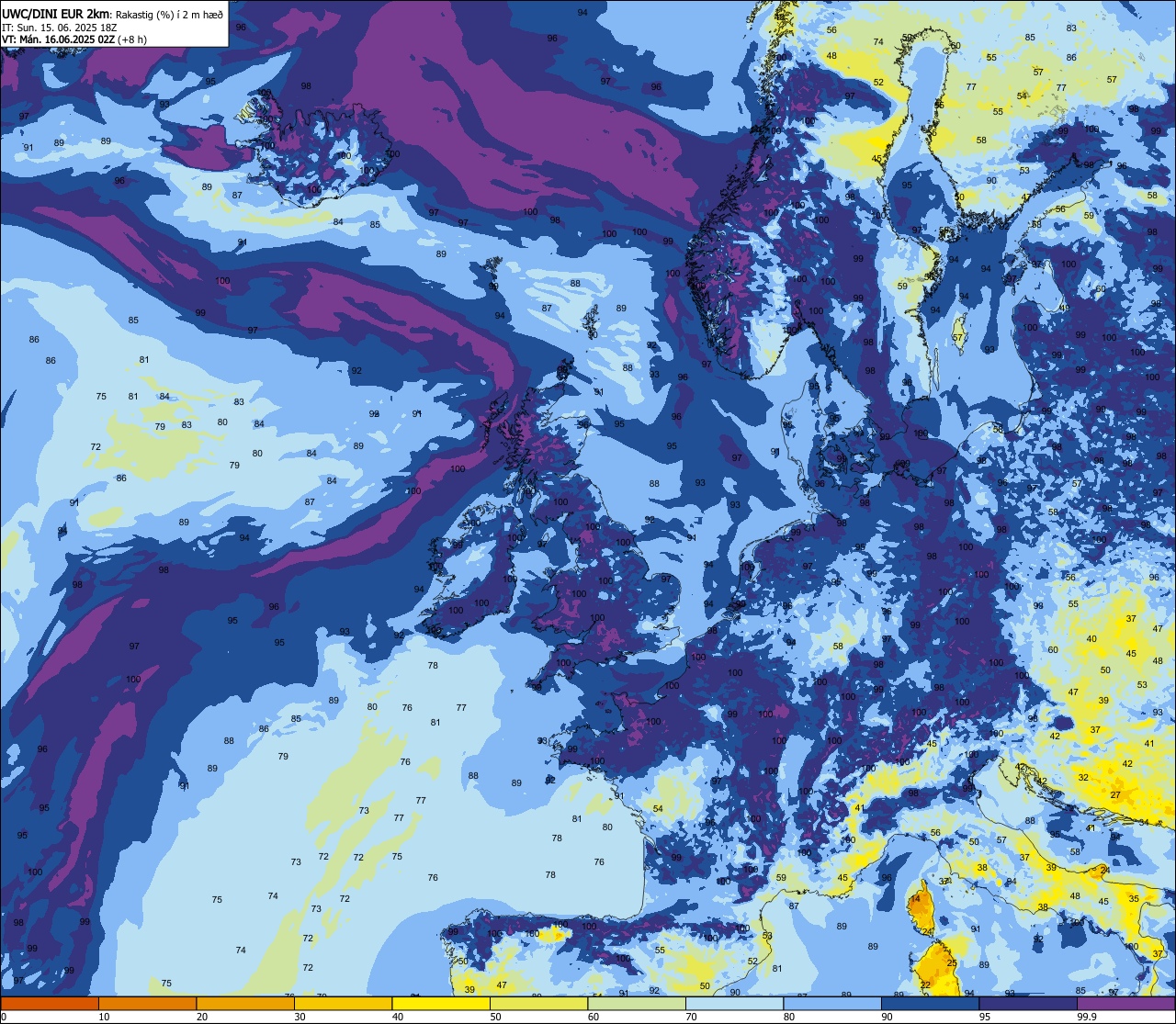Click the legend tick label '30'
Viewport: 1176px width, 1024px height.
300,1017
